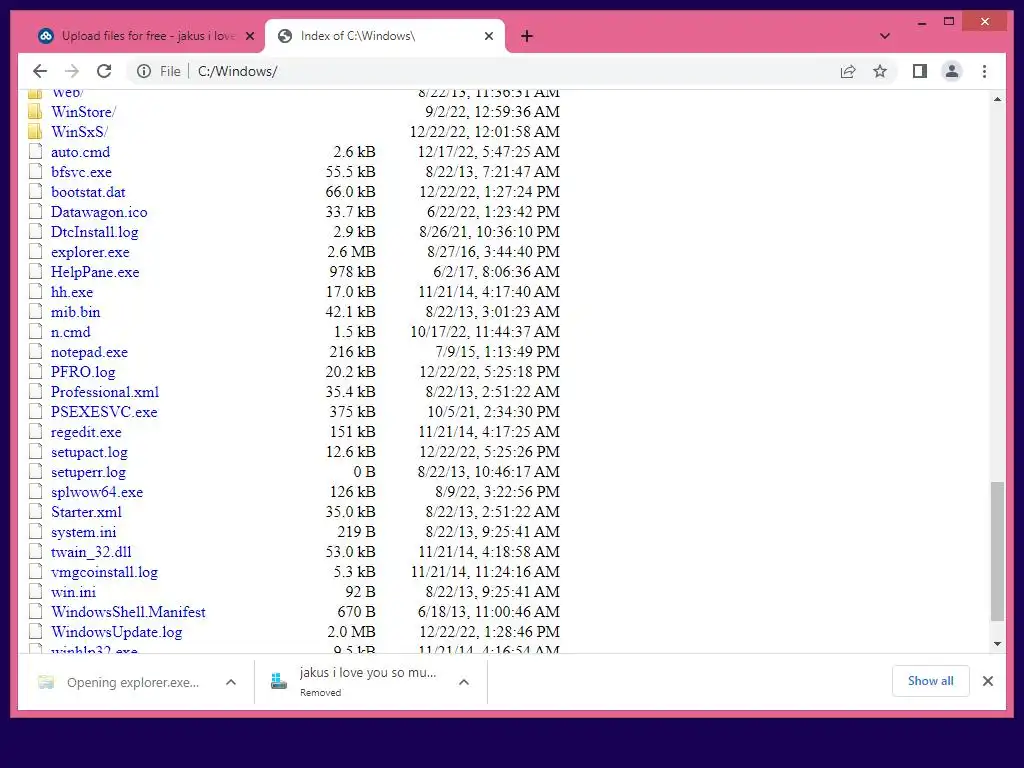The height and width of the screenshot is (768, 1024).
Task: Open win.ini file link
Action: coord(73,592)
